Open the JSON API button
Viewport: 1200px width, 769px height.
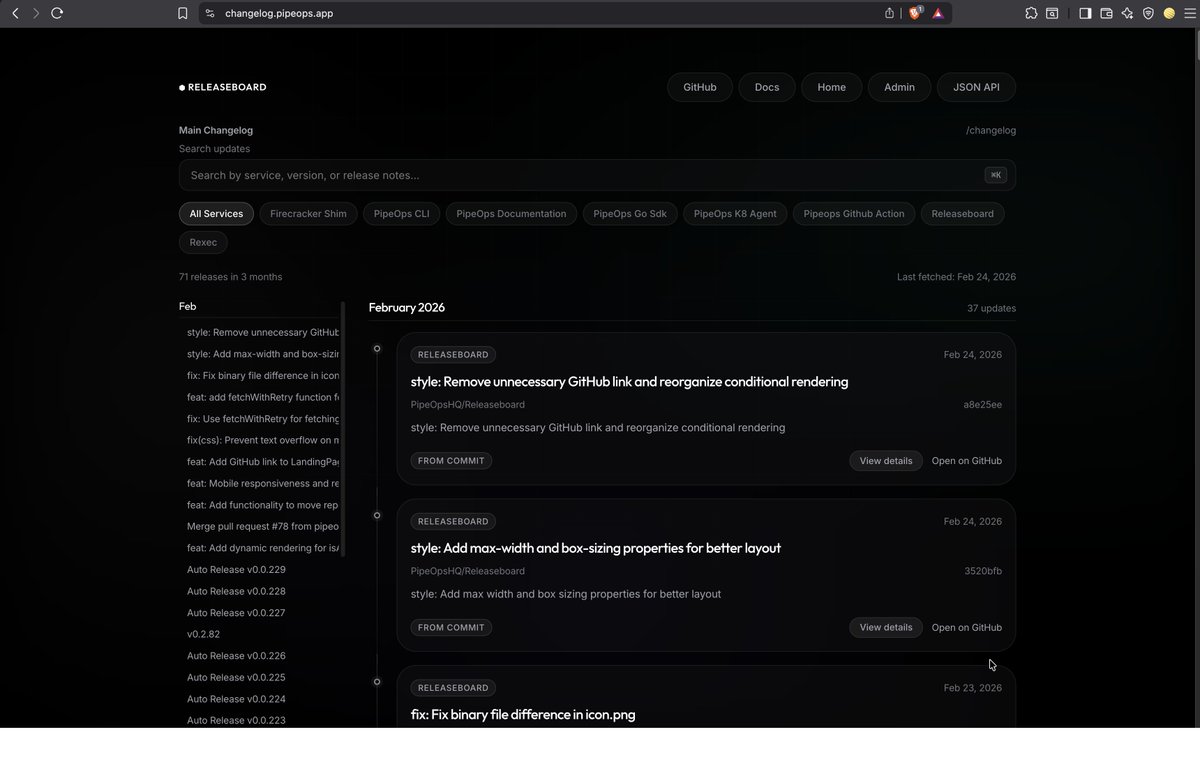click(x=976, y=87)
